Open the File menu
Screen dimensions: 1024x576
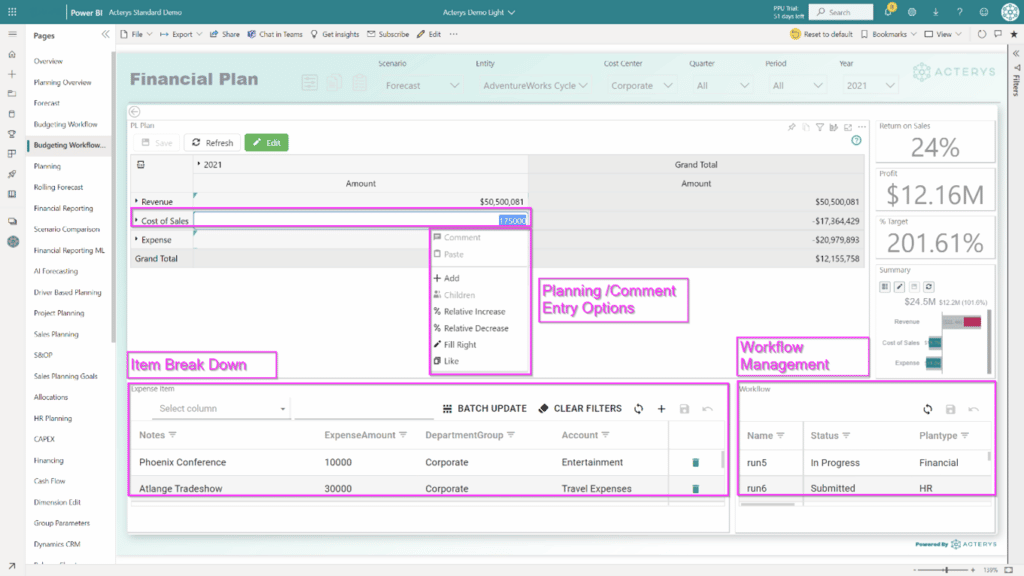(137, 33)
